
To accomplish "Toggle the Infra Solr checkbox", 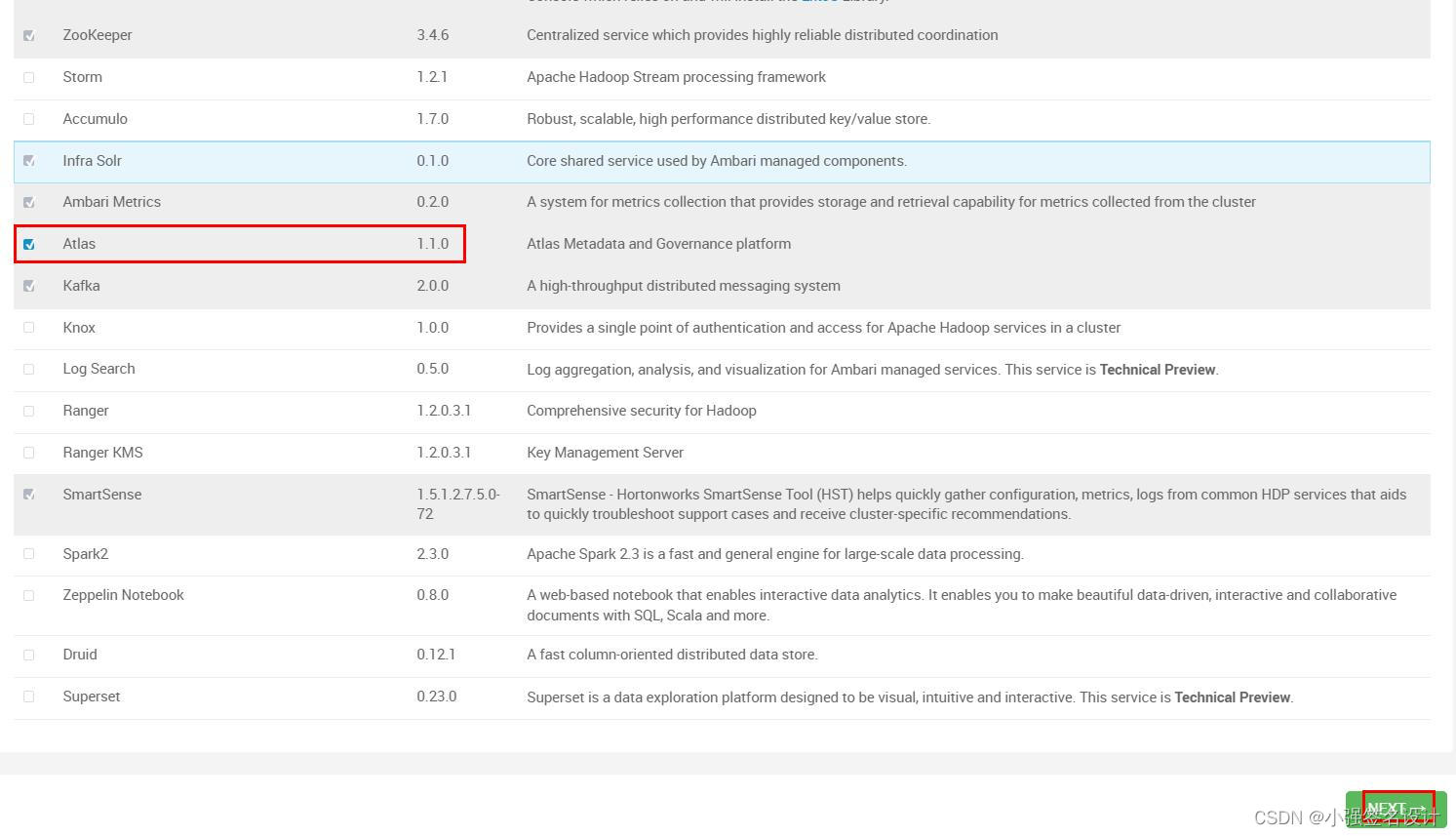I will (x=29, y=161).
